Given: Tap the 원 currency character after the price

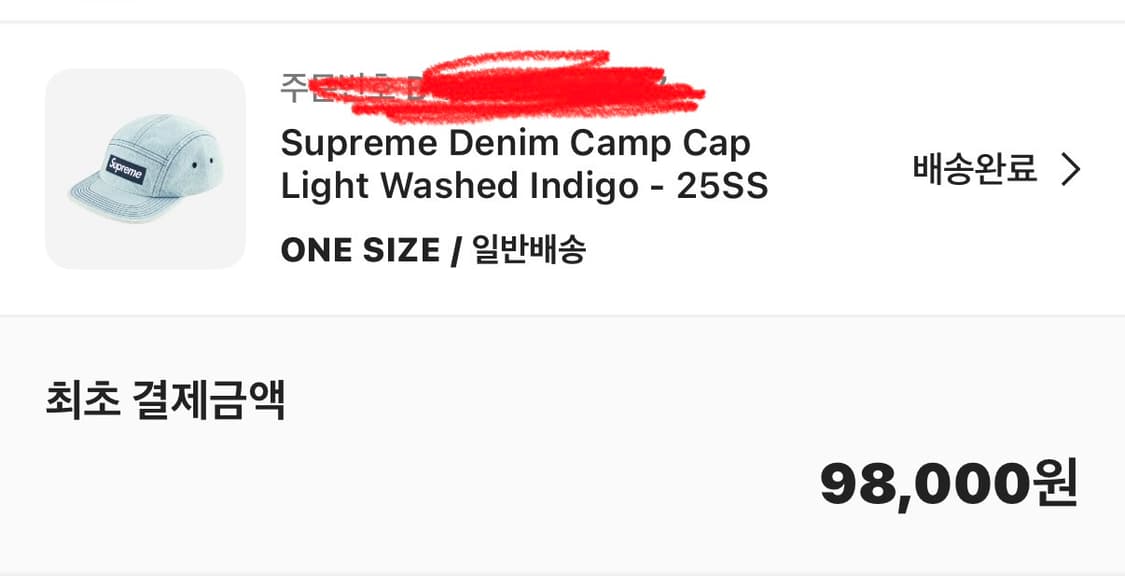Looking at the screenshot, I should tap(1055, 483).
